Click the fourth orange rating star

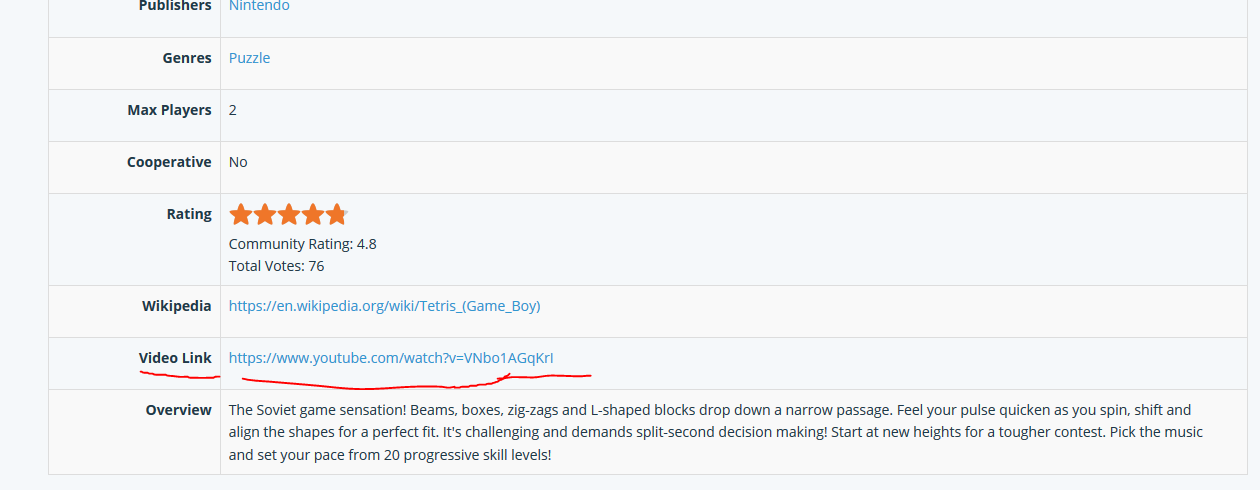[x=312, y=214]
